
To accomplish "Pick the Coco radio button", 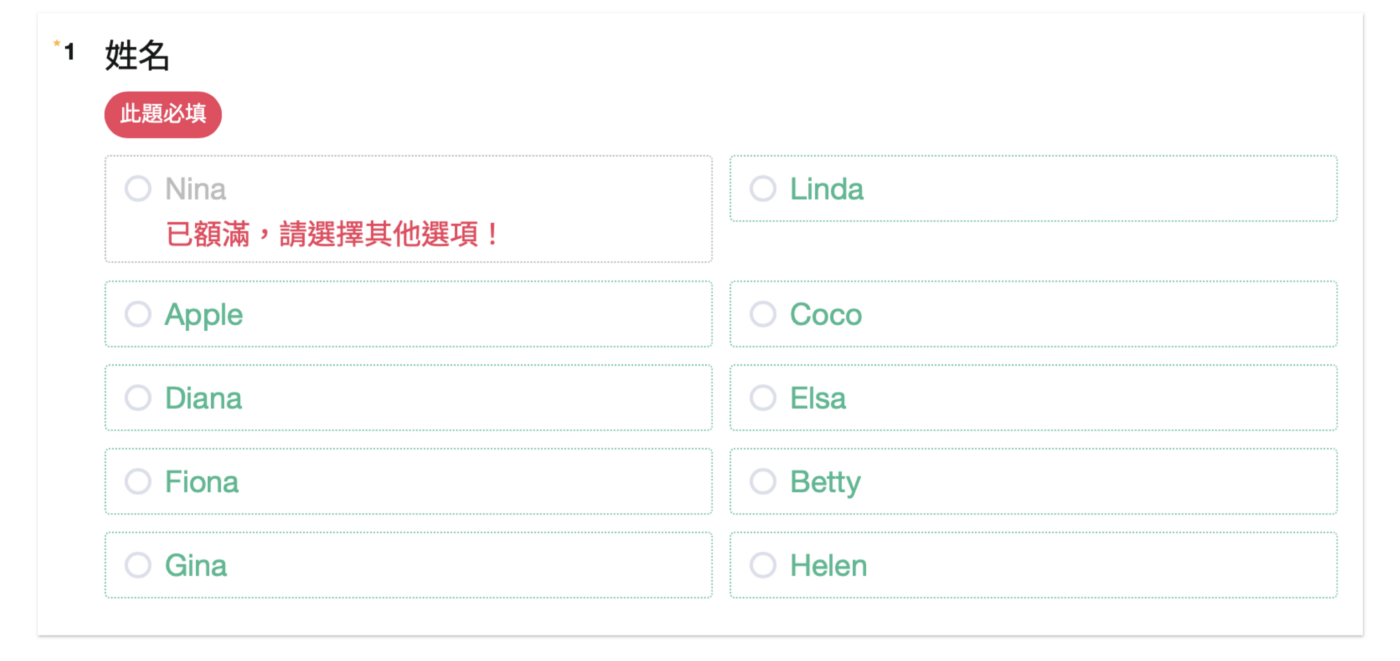I will point(763,315).
